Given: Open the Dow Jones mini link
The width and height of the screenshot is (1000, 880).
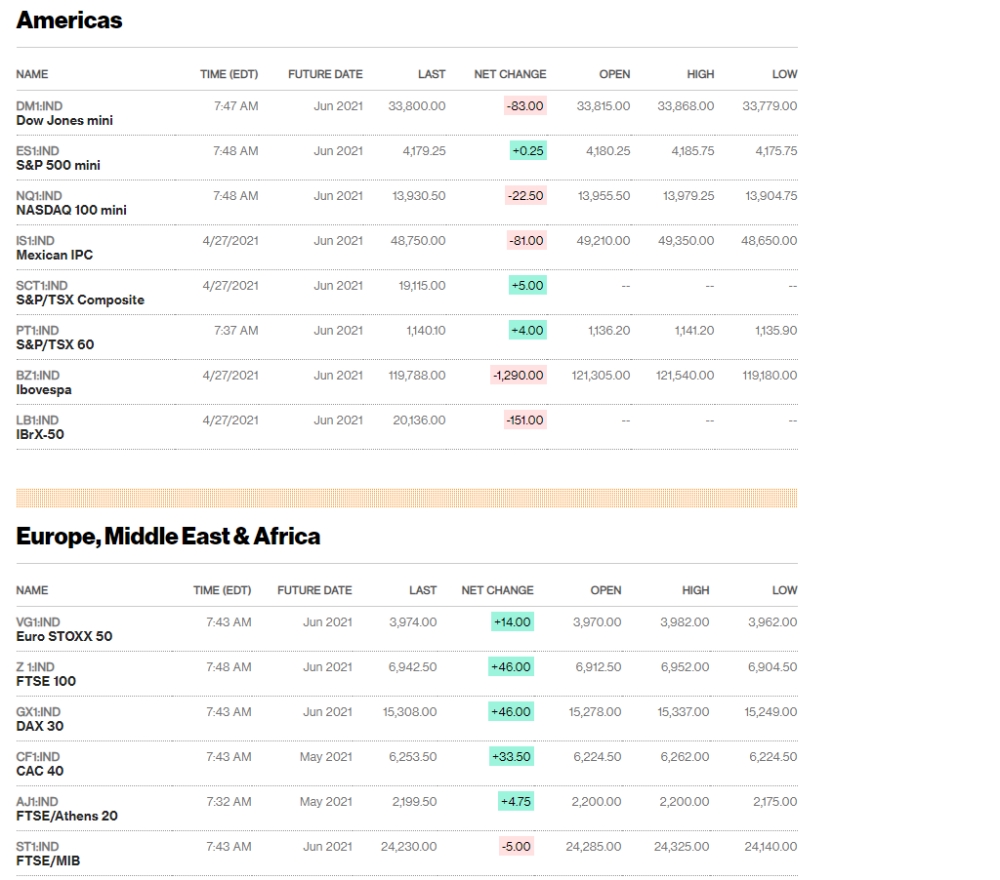Looking at the screenshot, I should pyautogui.click(x=64, y=120).
